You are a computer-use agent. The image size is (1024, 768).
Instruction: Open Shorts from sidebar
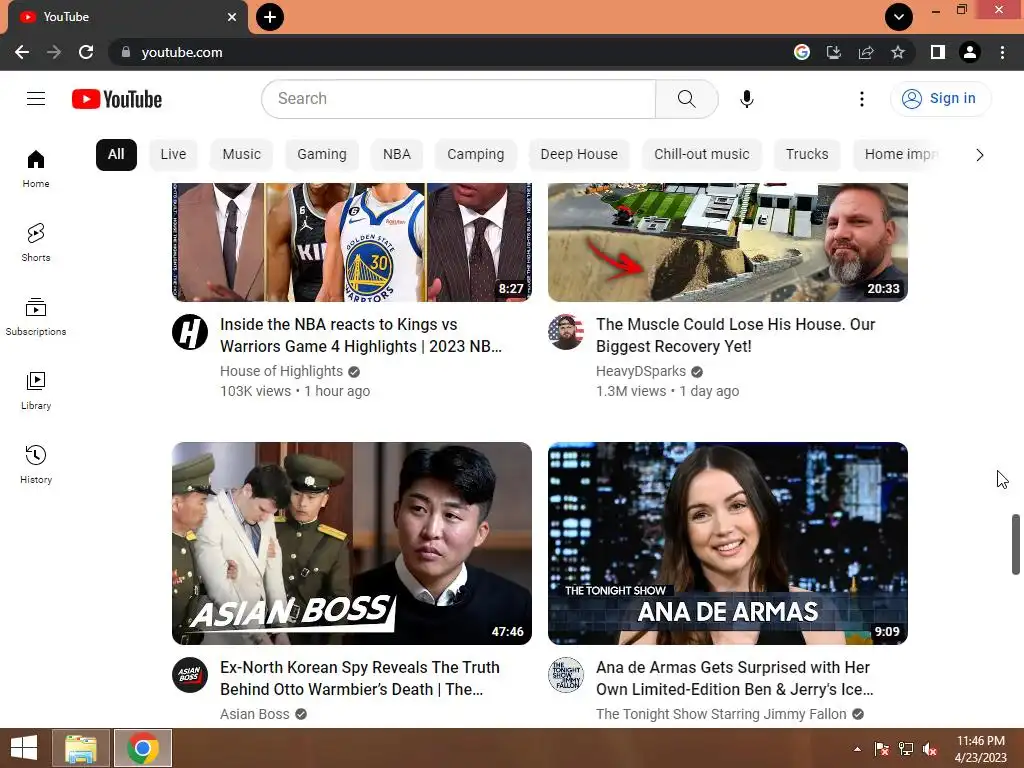click(36, 242)
